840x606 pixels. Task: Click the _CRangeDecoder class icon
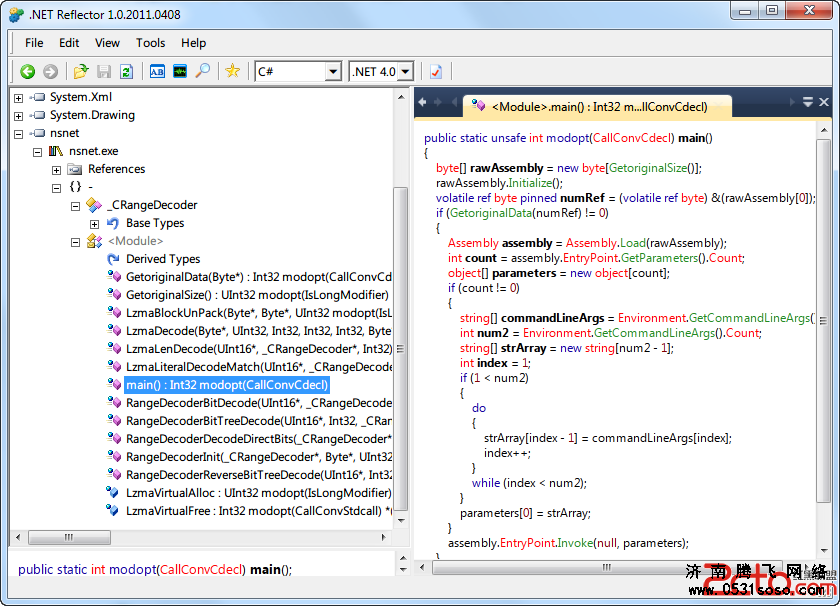click(94, 205)
